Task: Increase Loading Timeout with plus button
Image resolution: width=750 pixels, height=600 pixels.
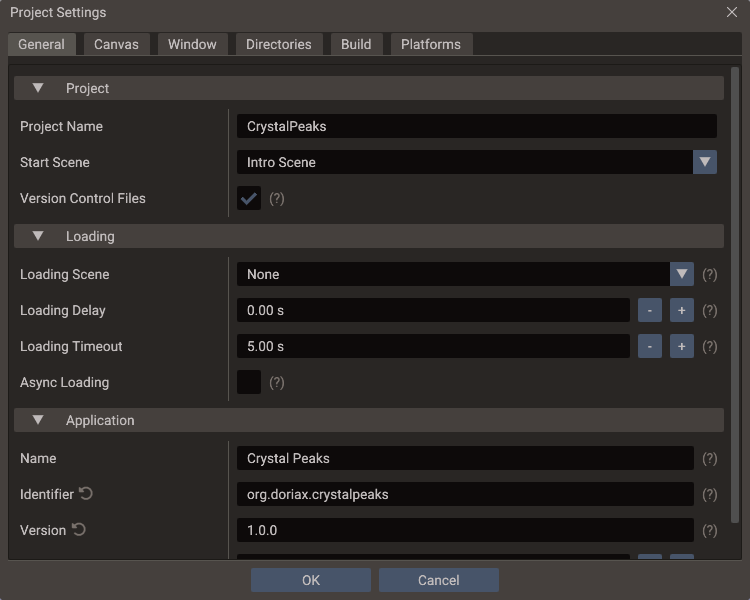Action: [682, 346]
